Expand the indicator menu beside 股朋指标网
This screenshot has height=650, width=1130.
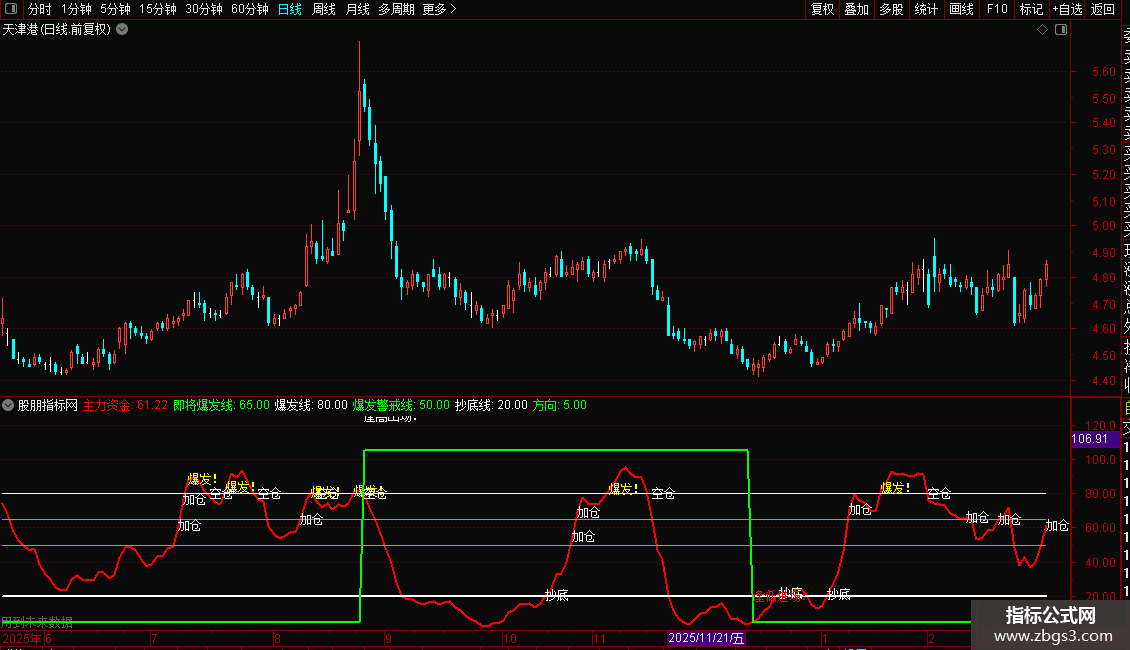pos(8,405)
